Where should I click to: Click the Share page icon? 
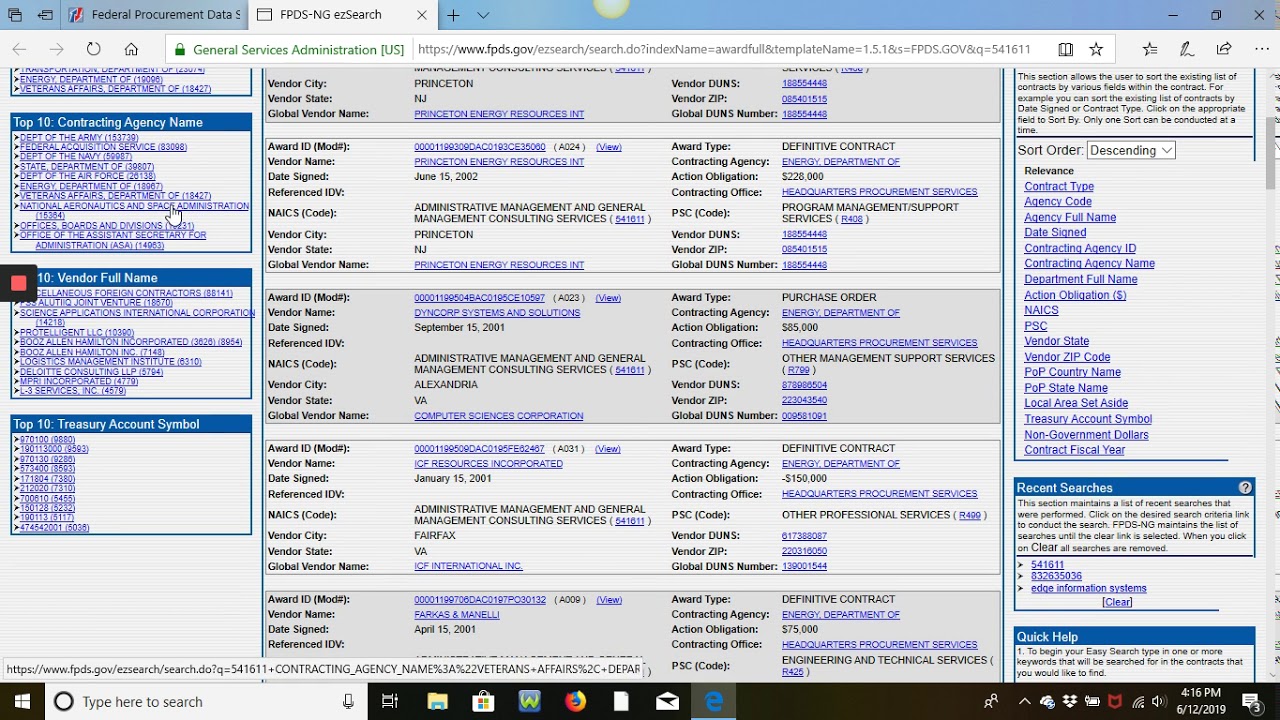pos(1224,49)
